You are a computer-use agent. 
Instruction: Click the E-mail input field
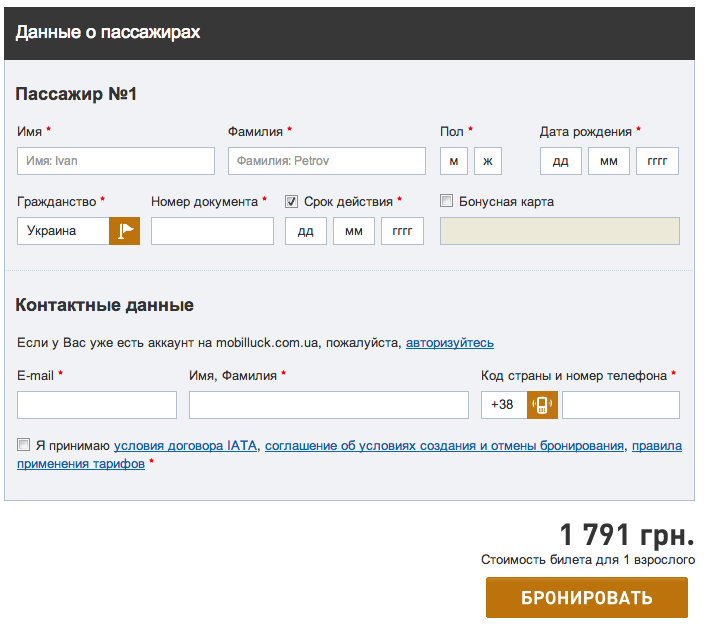coord(97,405)
